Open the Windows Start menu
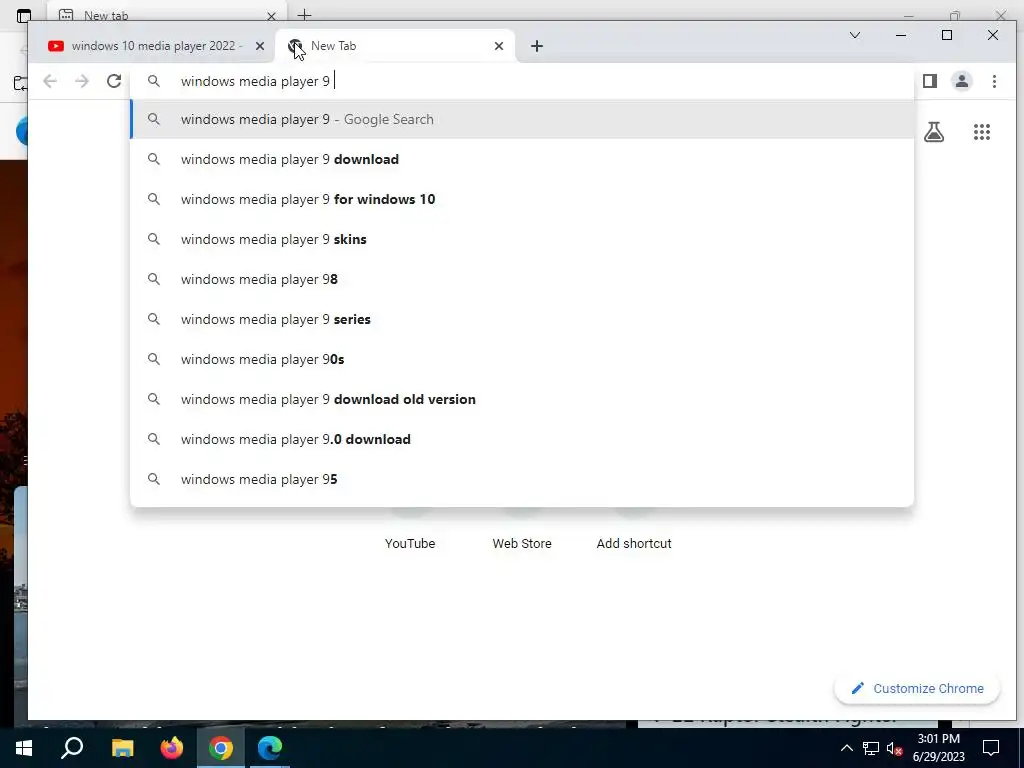1024x768 pixels. pyautogui.click(x=24, y=748)
